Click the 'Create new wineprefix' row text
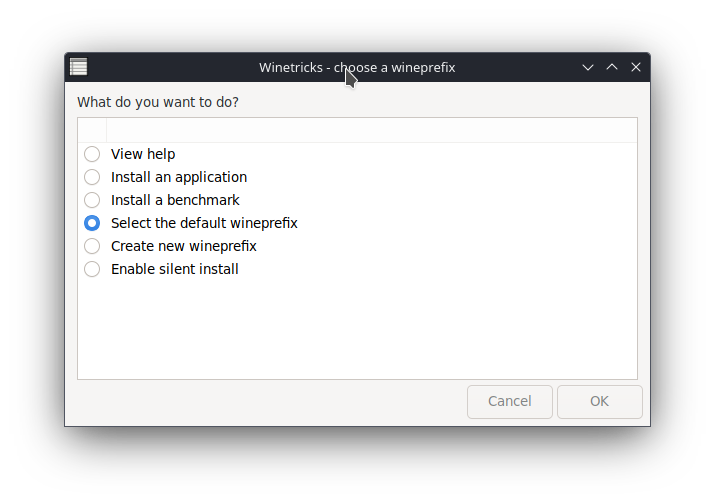715x503 pixels. coord(184,246)
